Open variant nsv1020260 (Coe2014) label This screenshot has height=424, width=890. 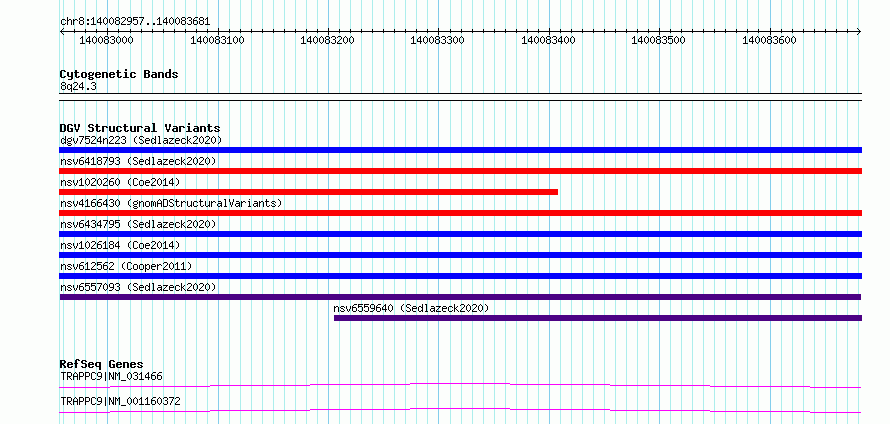tap(120, 182)
